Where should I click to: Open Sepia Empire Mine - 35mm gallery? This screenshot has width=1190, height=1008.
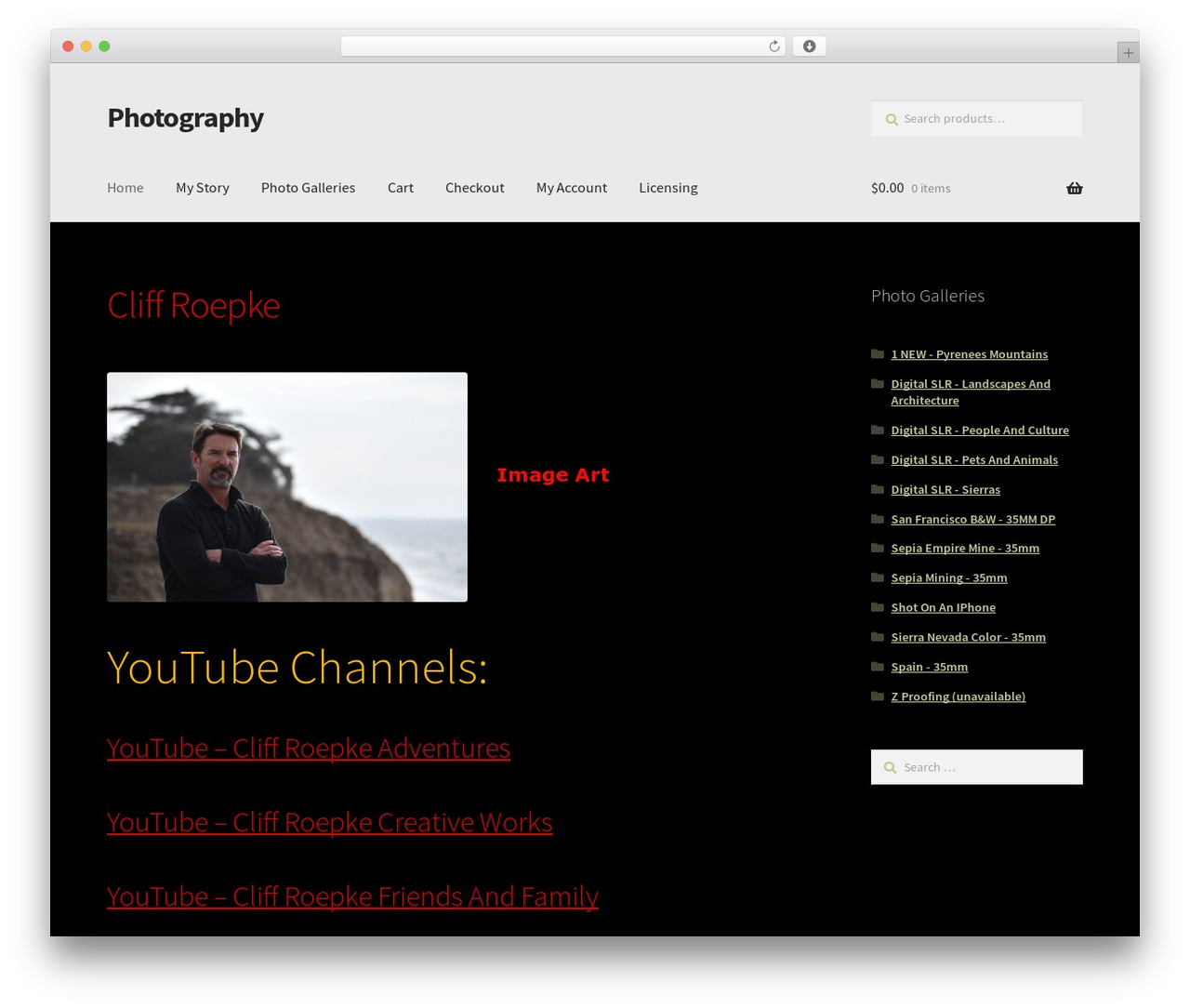pyautogui.click(x=965, y=549)
